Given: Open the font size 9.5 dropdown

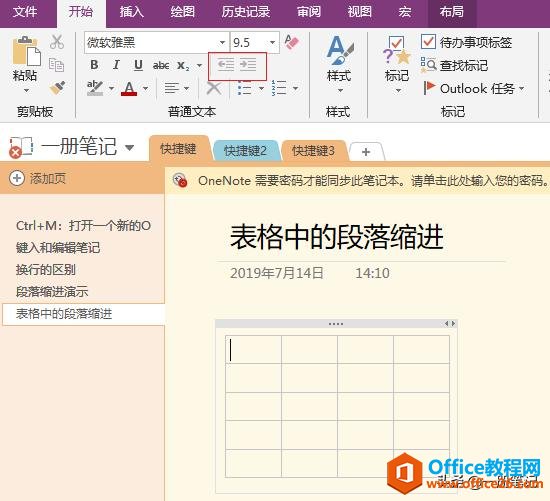Looking at the screenshot, I should tap(272, 42).
